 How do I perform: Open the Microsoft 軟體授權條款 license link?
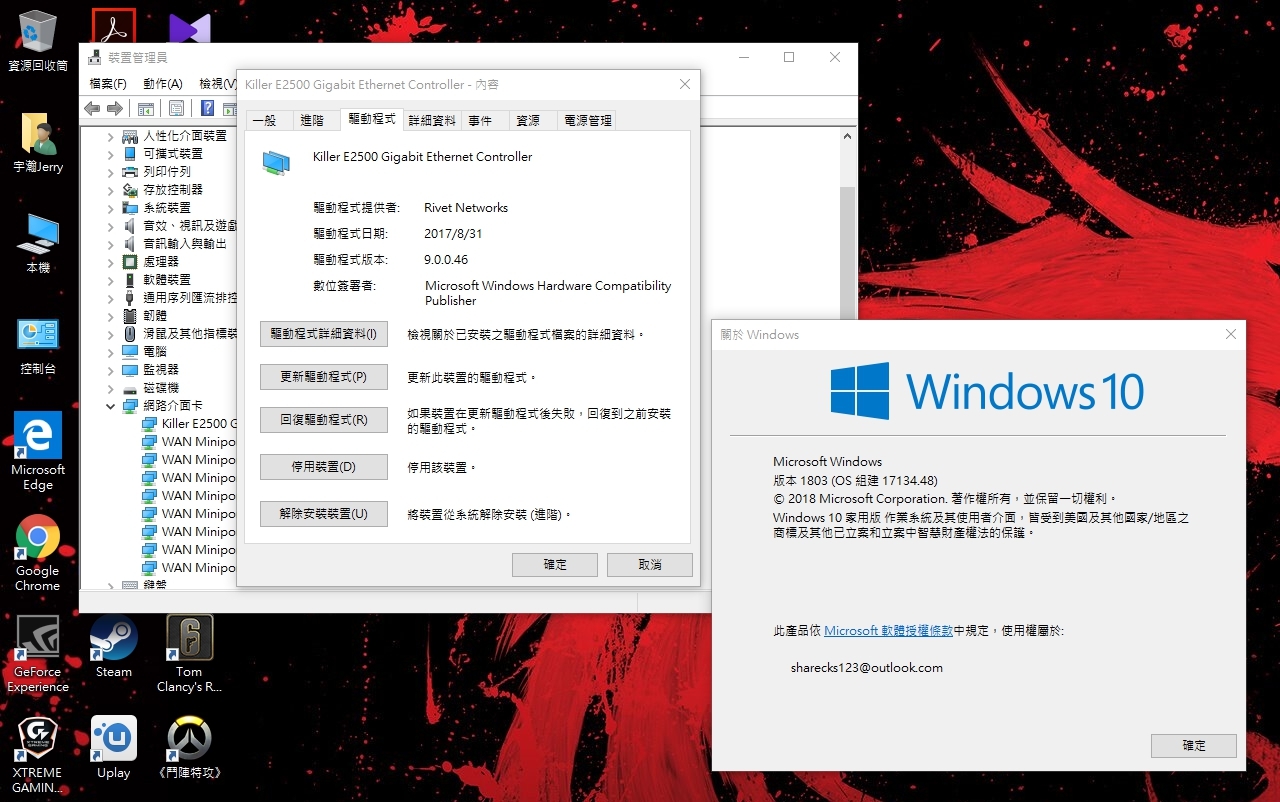888,631
